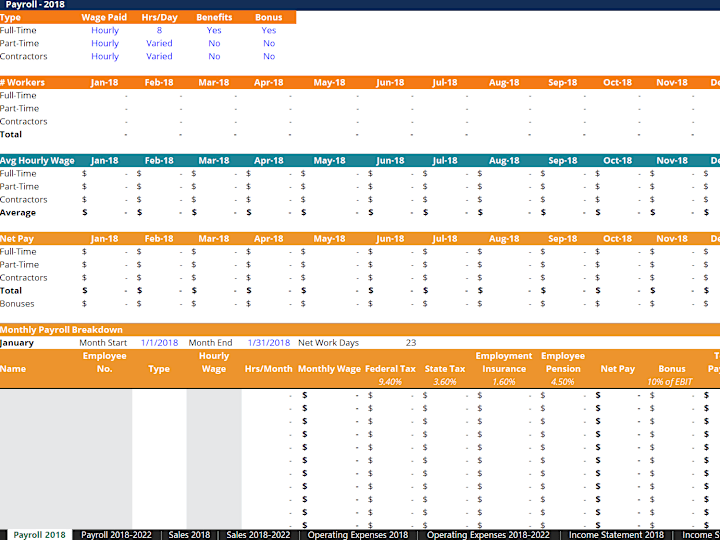The height and width of the screenshot is (540, 720).
Task: Select 'Jan-18' in the # Workers header row
Action: click(x=104, y=83)
